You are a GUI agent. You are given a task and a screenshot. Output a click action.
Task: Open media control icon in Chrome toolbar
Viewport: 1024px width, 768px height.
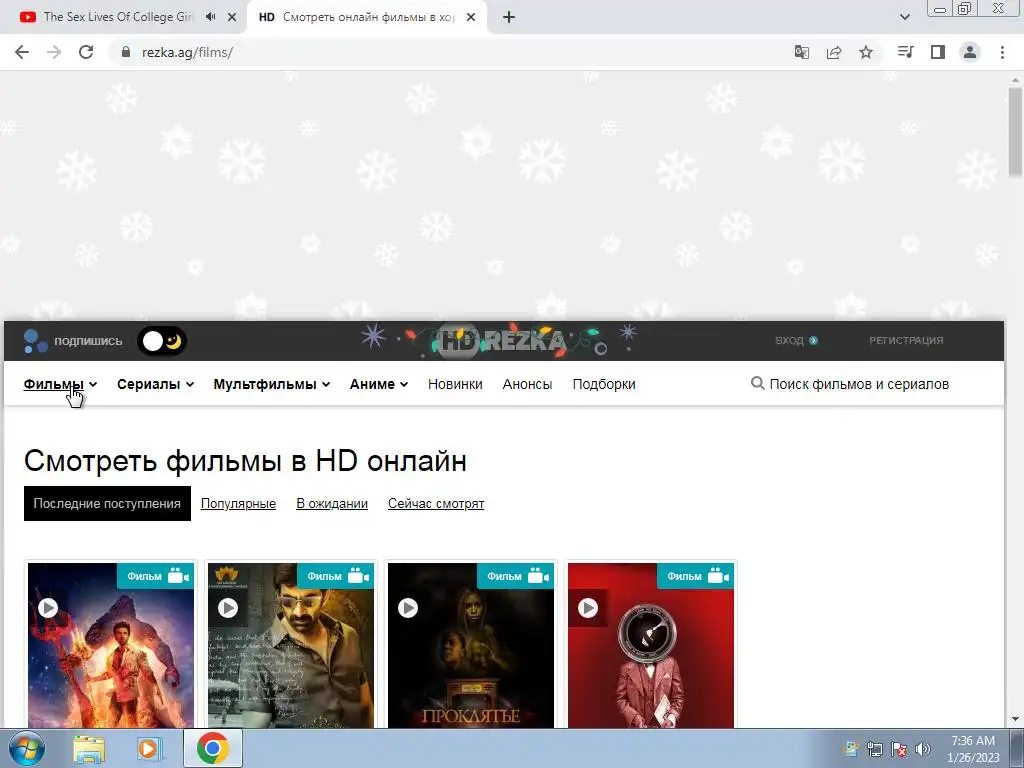click(905, 52)
